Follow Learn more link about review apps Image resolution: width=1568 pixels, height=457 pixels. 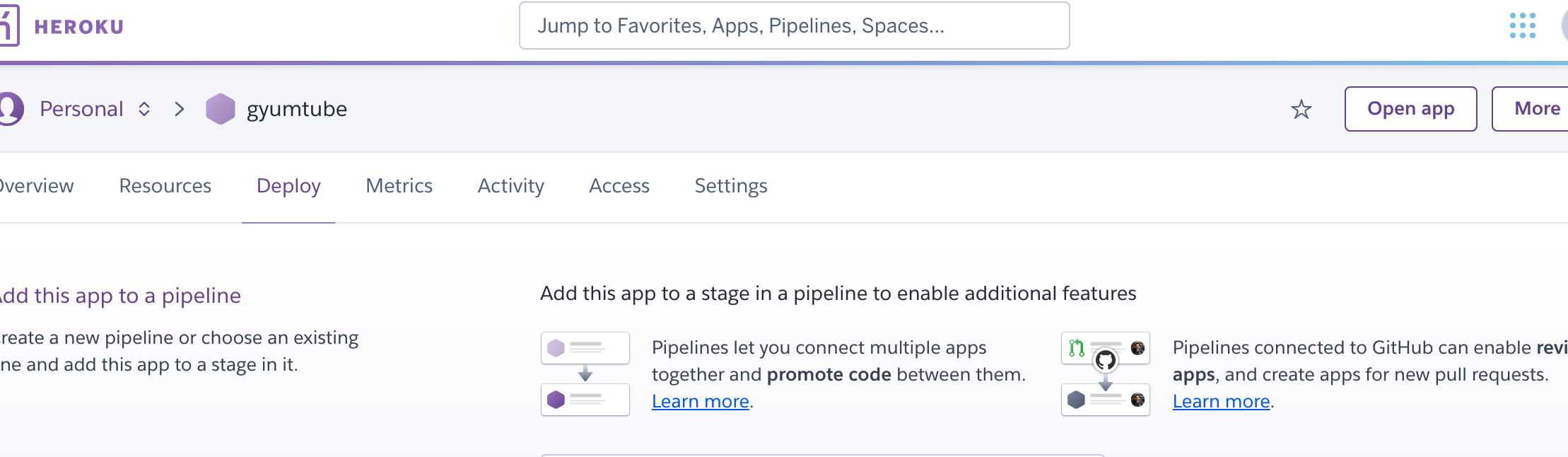1222,402
